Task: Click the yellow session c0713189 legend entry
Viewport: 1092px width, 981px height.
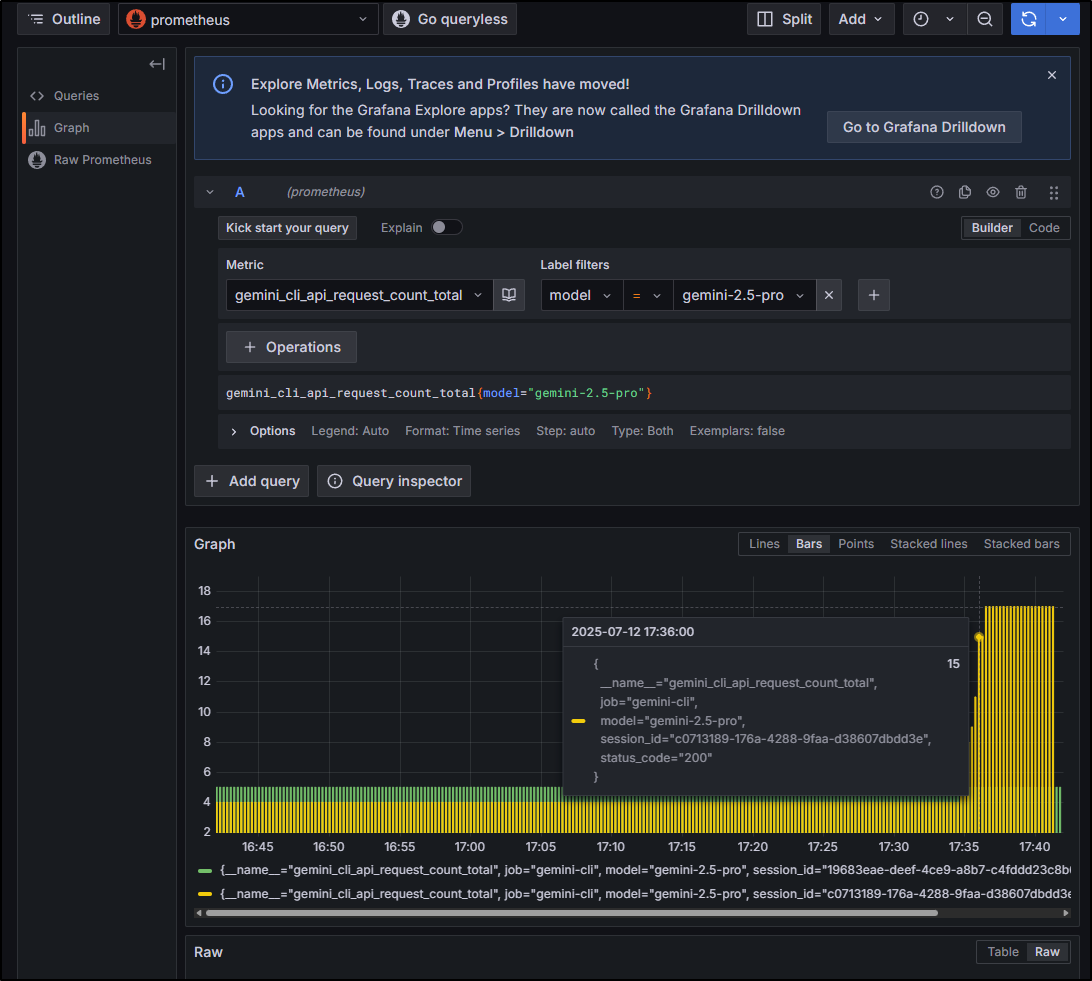Action: click(645, 894)
